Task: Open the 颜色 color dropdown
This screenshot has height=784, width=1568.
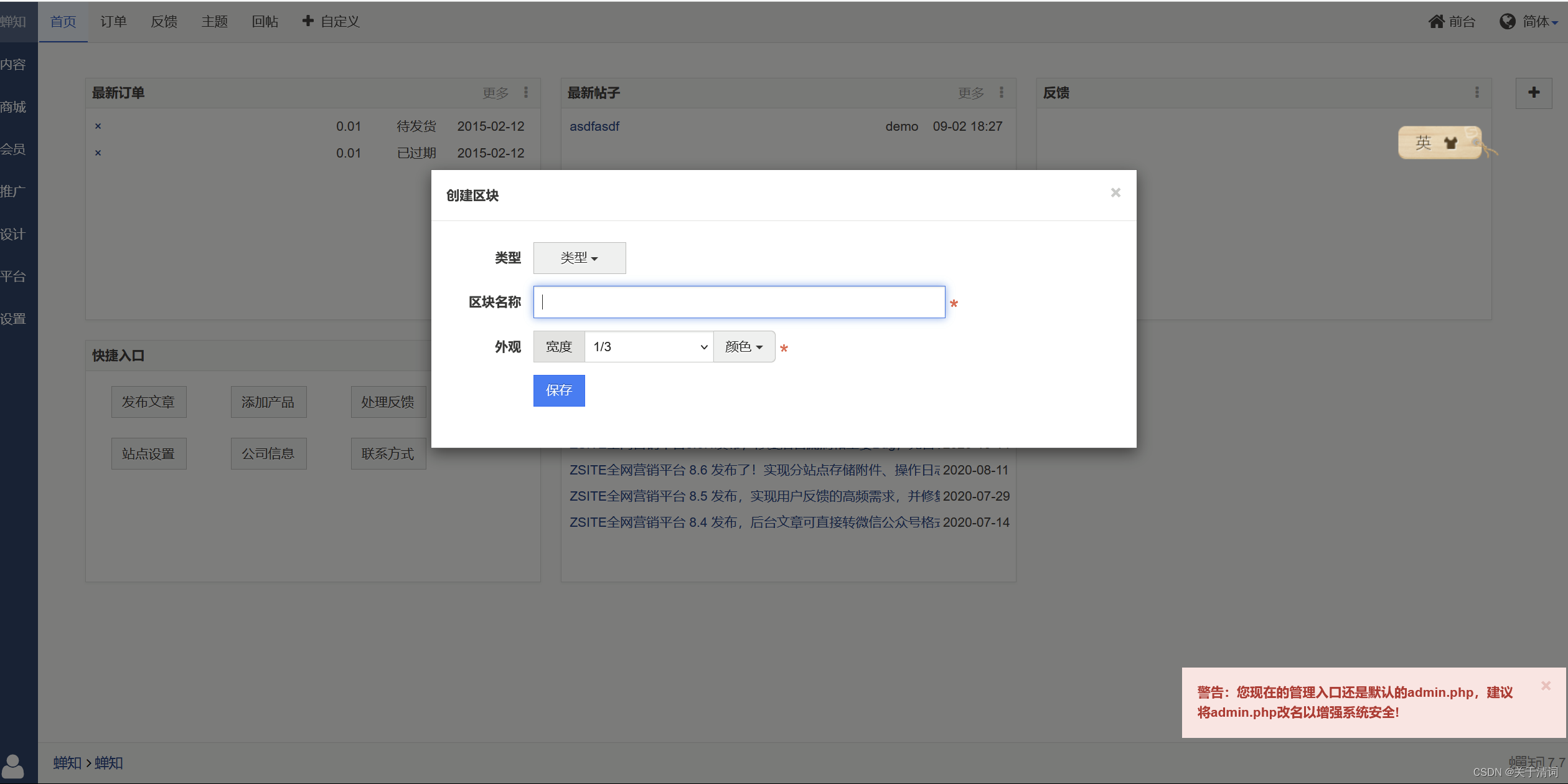Action: pyautogui.click(x=743, y=347)
